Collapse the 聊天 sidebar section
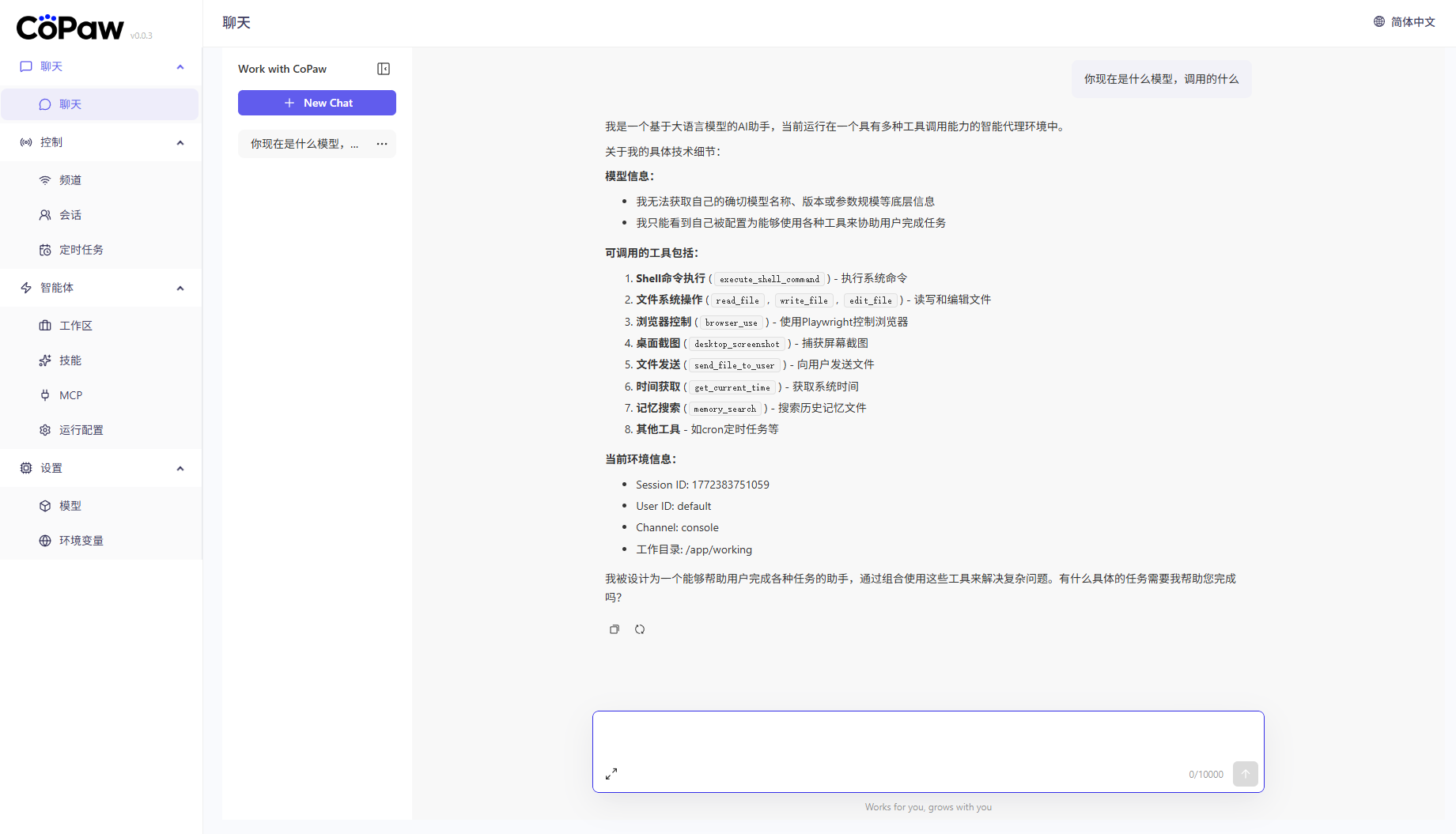1456x834 pixels. click(180, 67)
